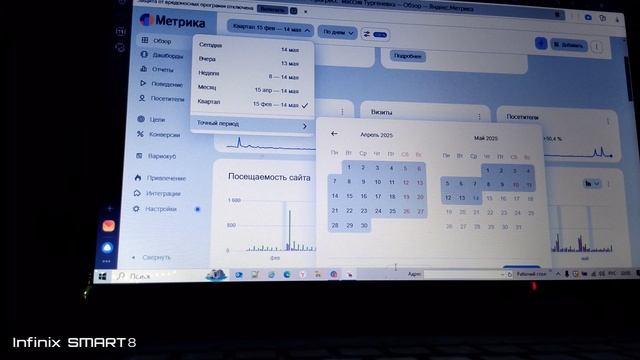The height and width of the screenshot is (360, 640).
Task: Click the Посещаемость сайта widget title
Action: tap(269, 177)
